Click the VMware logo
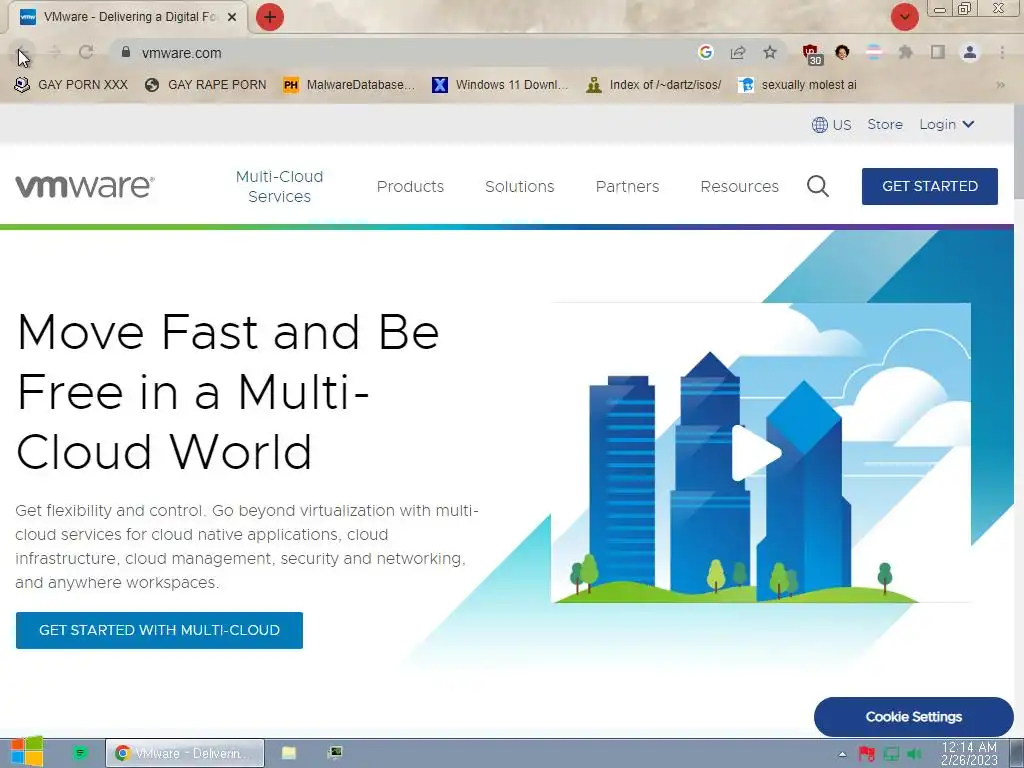The width and height of the screenshot is (1024, 768). click(85, 186)
